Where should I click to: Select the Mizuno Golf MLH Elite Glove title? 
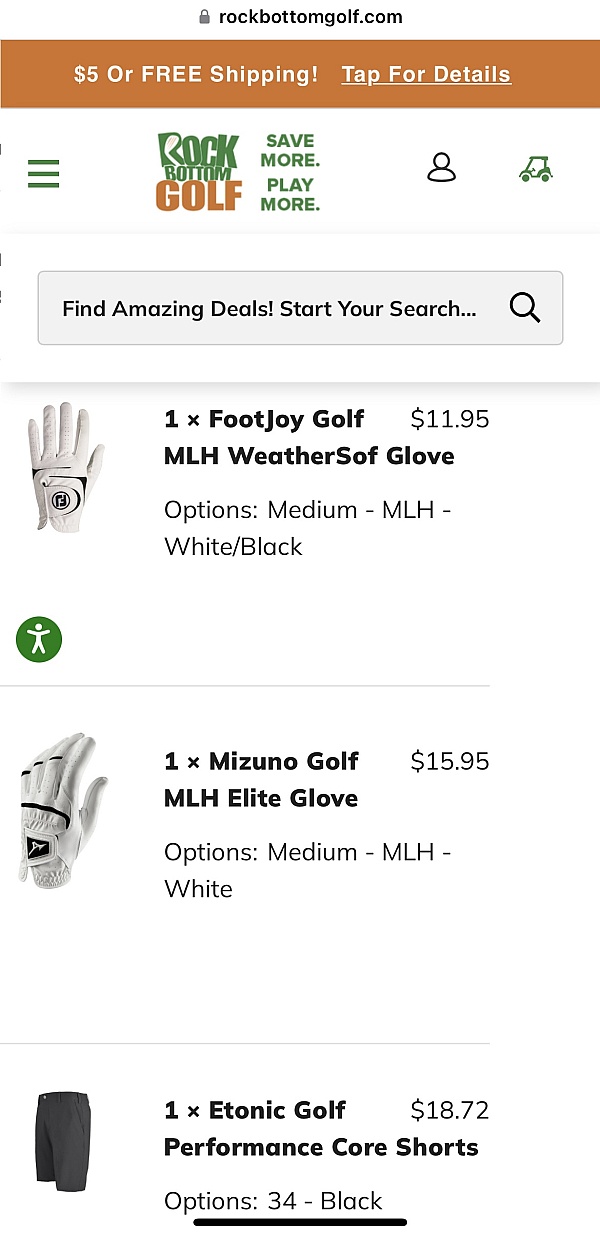pos(261,780)
